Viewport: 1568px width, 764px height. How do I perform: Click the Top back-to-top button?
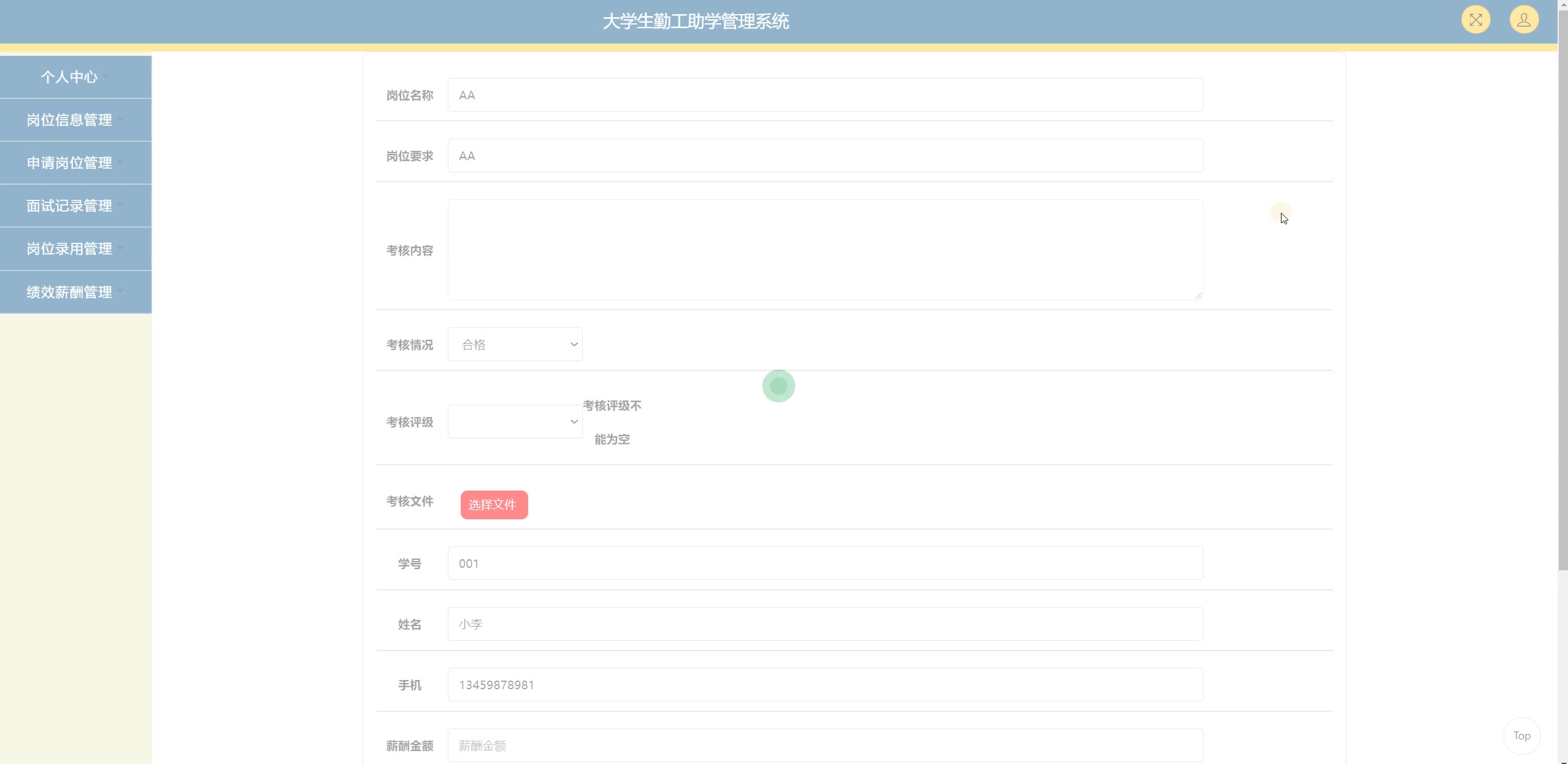(1521, 736)
